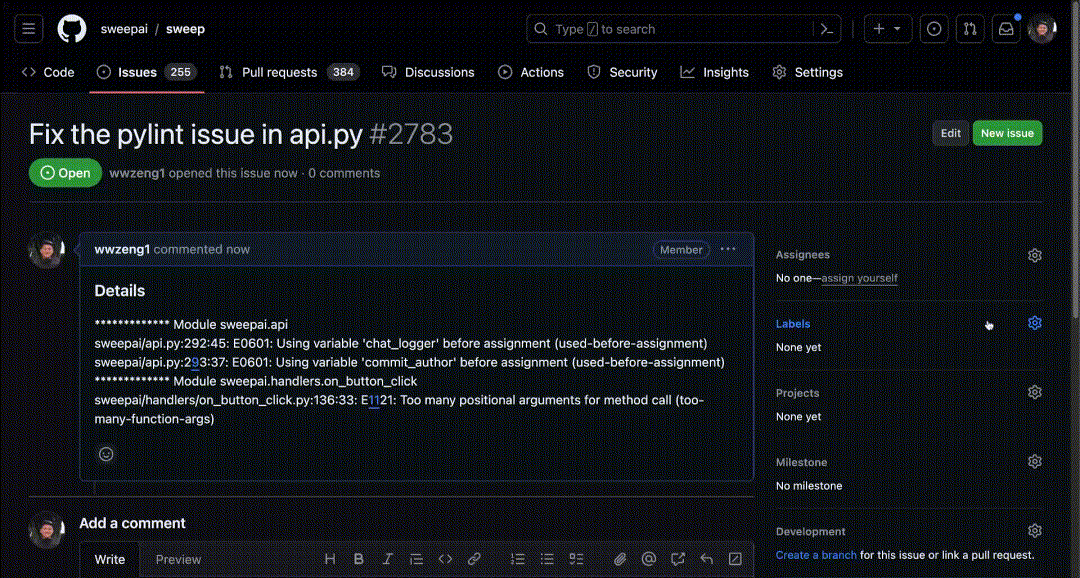Viewport: 1080px width, 578px height.
Task: Open the Milestone gear icon
Action: (x=1035, y=462)
